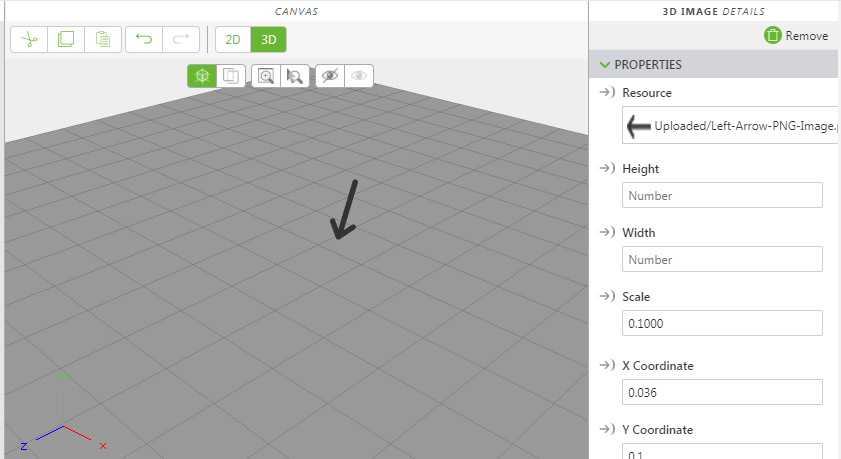
Task: Hide components with crossed-eye icon
Action: point(330,76)
